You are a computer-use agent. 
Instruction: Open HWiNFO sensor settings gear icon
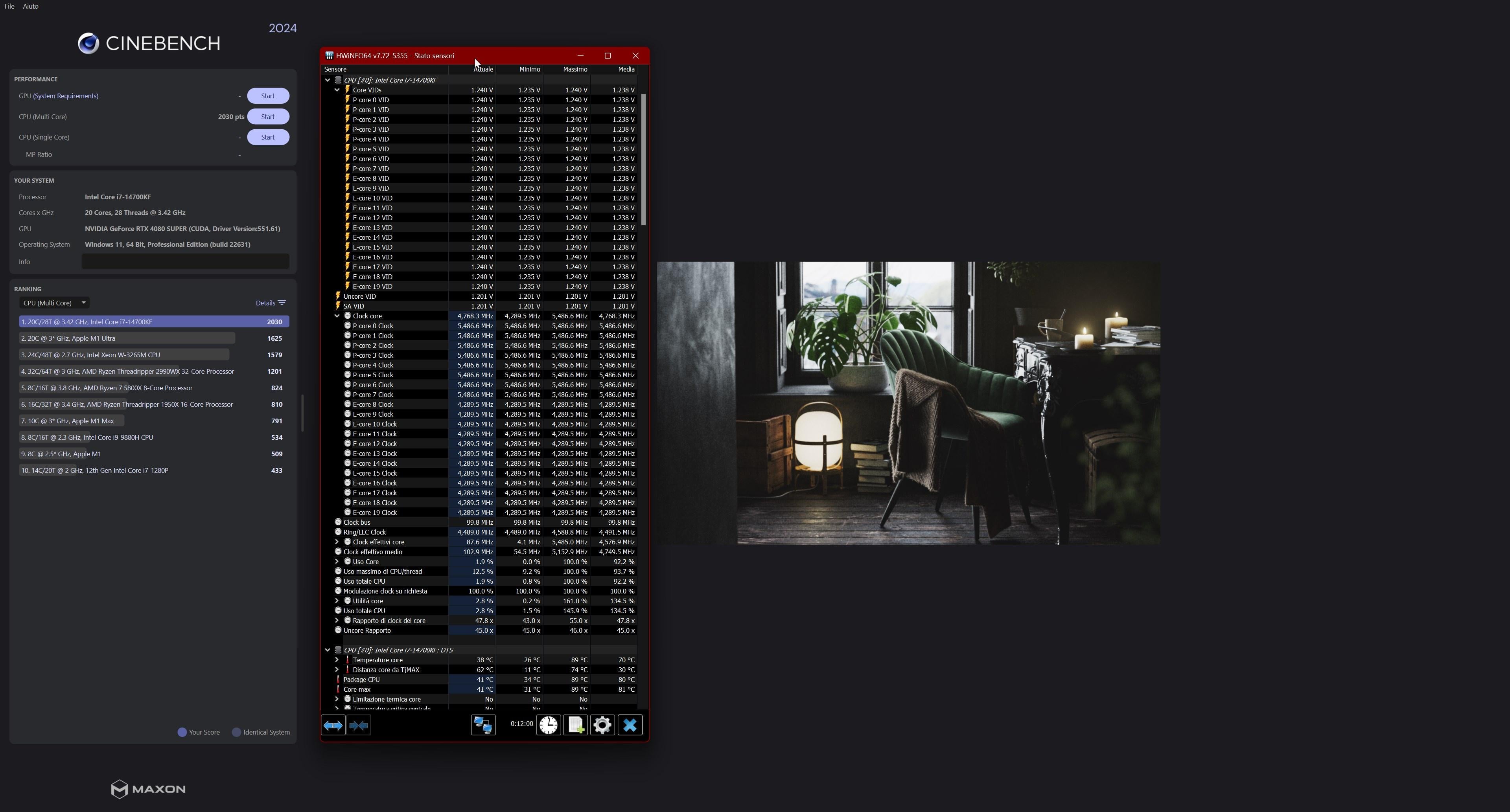[602, 725]
